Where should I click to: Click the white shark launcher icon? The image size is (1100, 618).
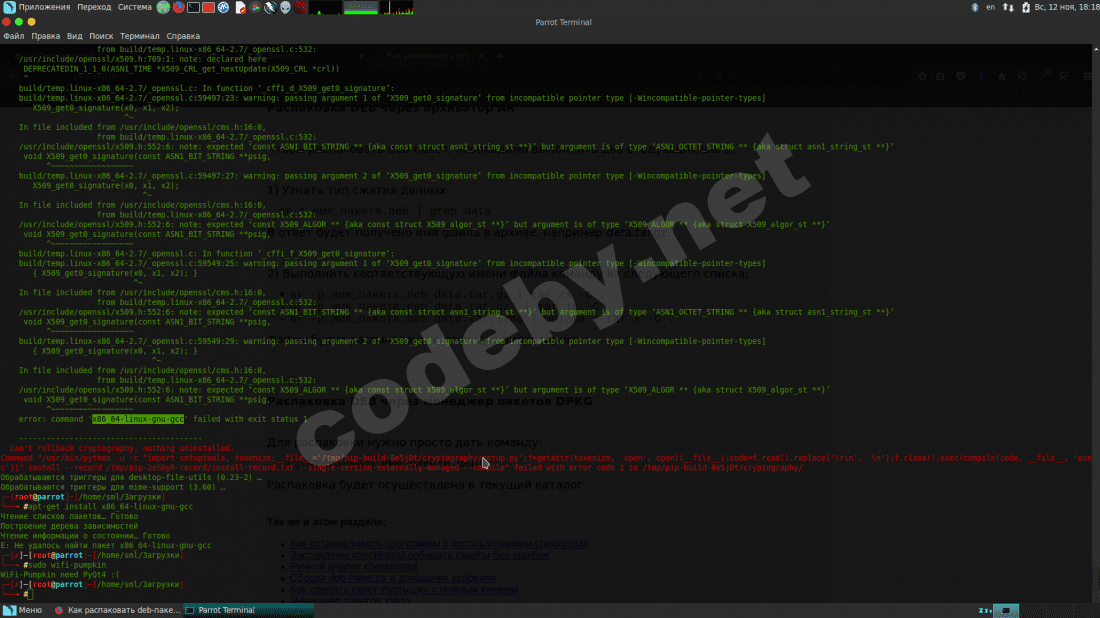pyautogui.click(x=270, y=8)
